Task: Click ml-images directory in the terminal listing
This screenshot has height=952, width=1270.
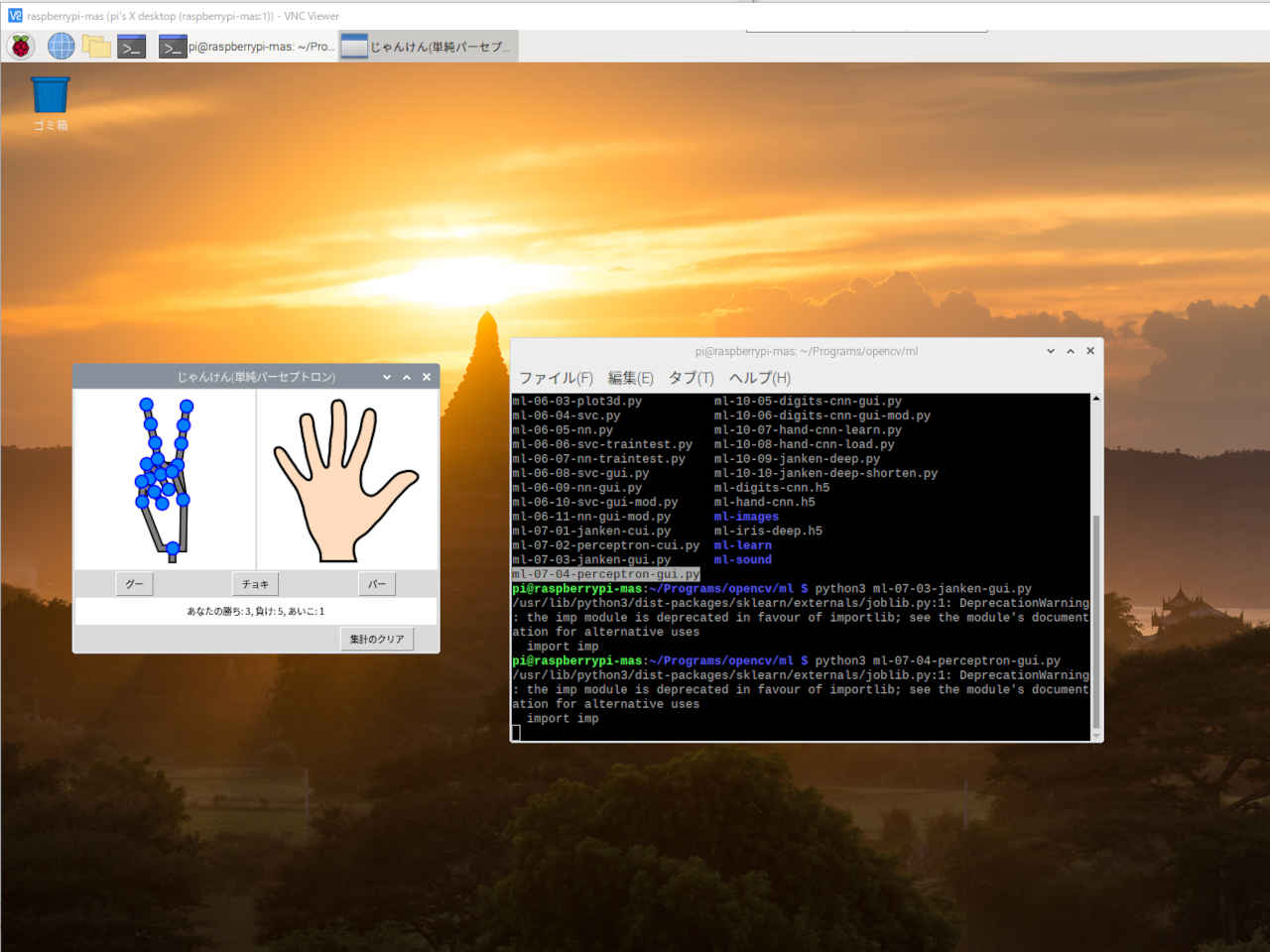Action: point(746,517)
